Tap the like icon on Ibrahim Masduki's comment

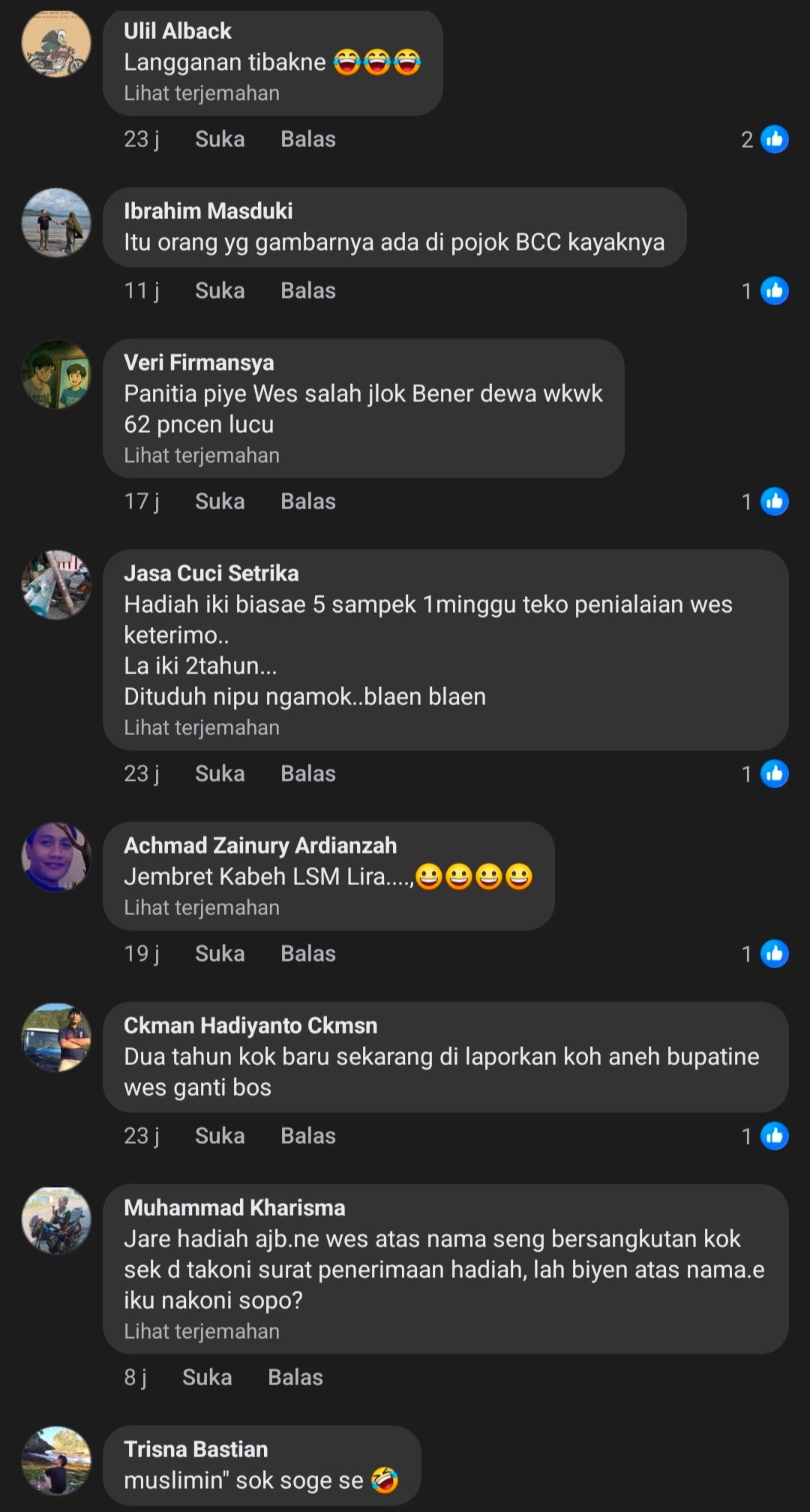point(774,291)
